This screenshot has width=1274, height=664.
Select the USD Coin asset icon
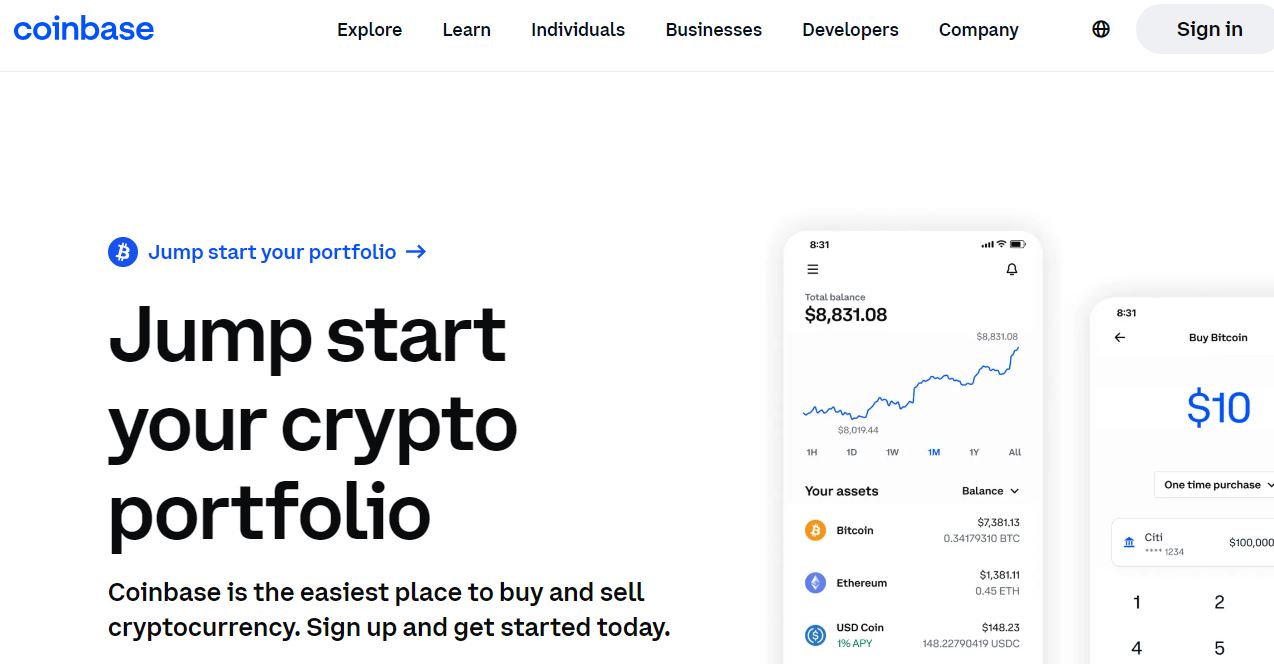click(x=816, y=634)
